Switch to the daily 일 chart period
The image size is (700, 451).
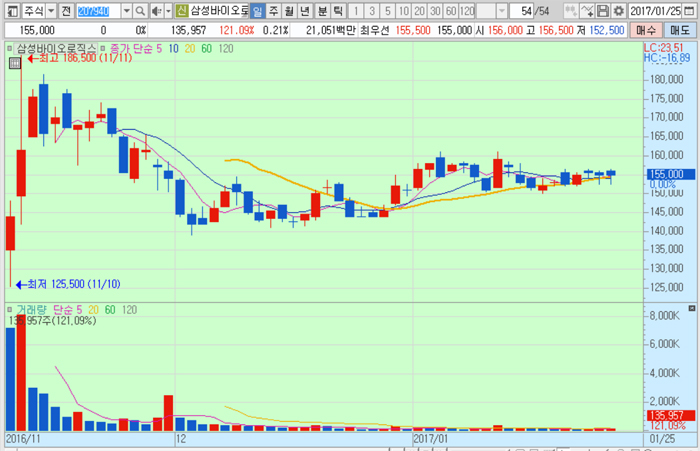click(x=257, y=11)
